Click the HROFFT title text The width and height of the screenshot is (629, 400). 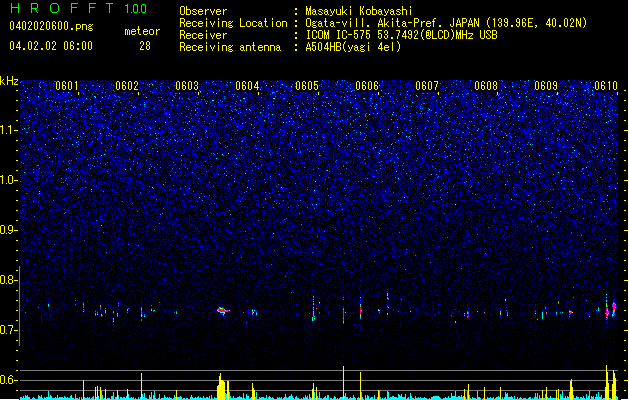[62, 8]
